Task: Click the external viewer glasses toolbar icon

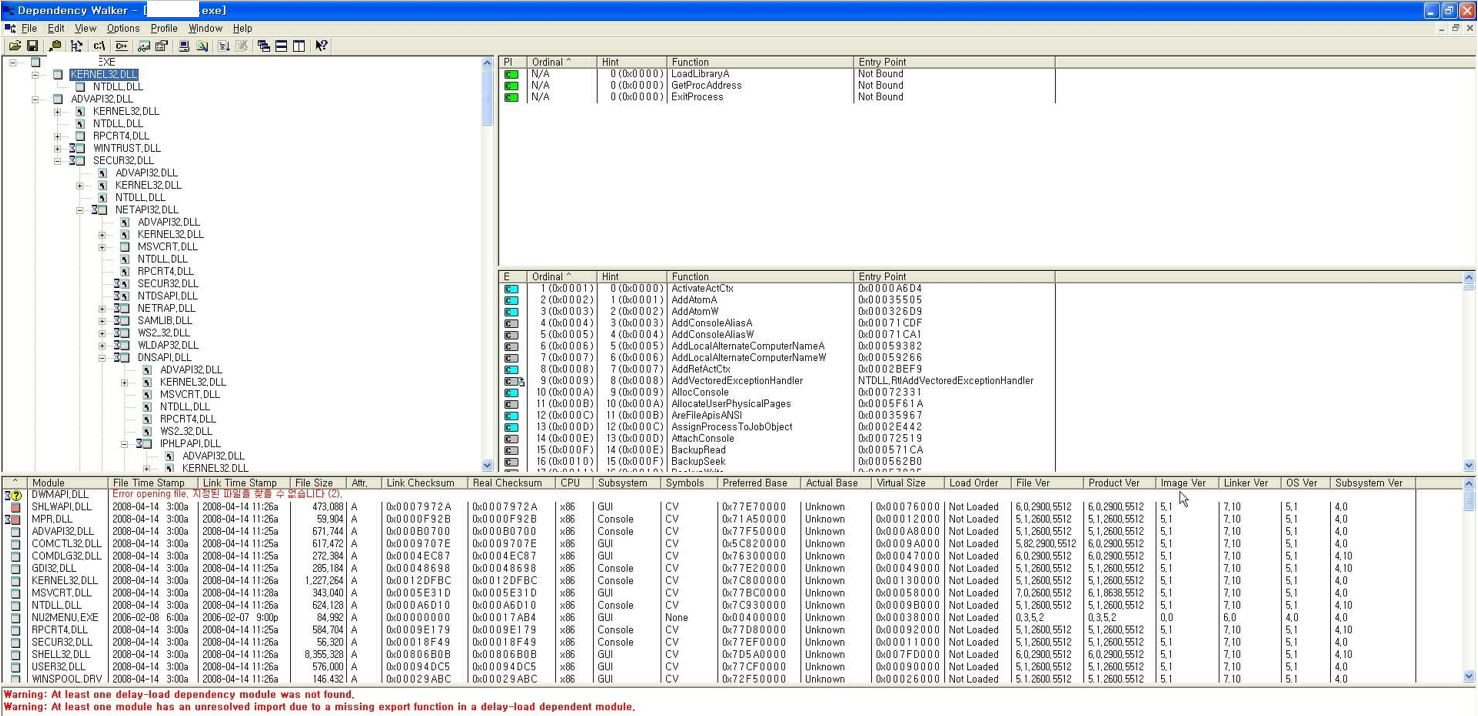Action: 143,46
